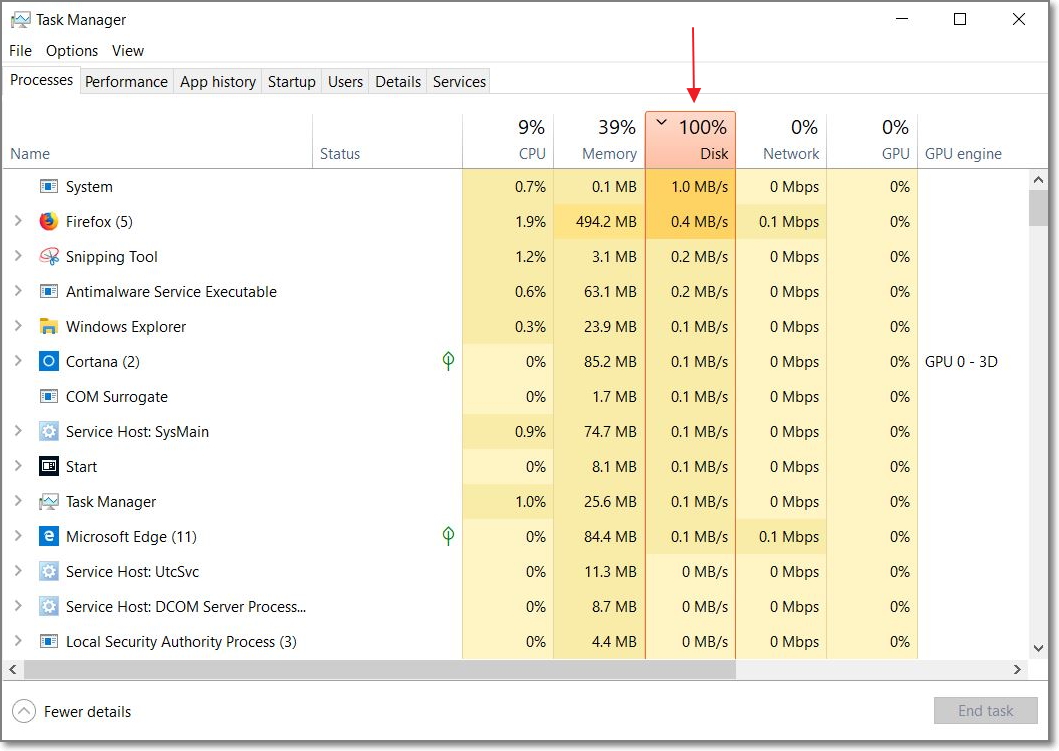Viewport: 1059px width, 751px height.
Task: Click the green leaf status icon for Microsoft Edge
Action: point(448,536)
